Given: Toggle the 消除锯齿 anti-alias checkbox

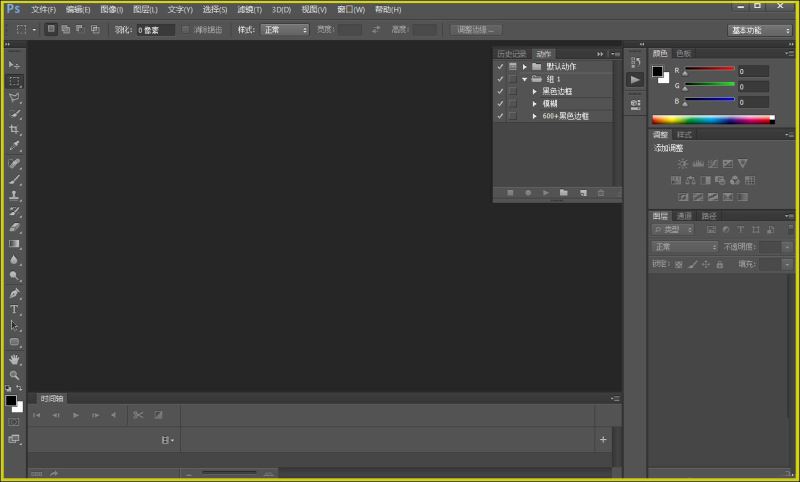Looking at the screenshot, I should 186,30.
